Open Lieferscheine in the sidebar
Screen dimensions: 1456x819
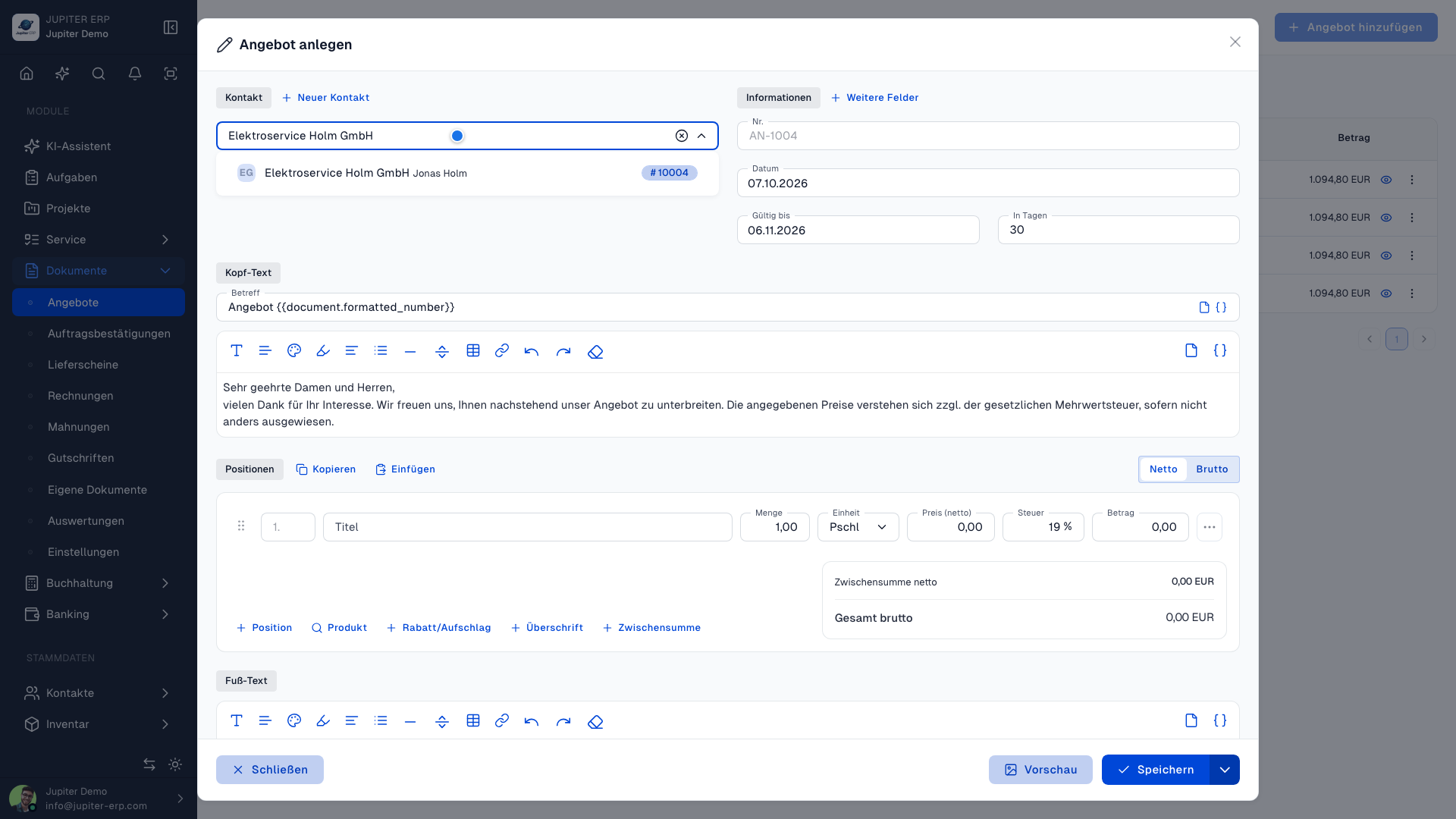tap(99, 365)
